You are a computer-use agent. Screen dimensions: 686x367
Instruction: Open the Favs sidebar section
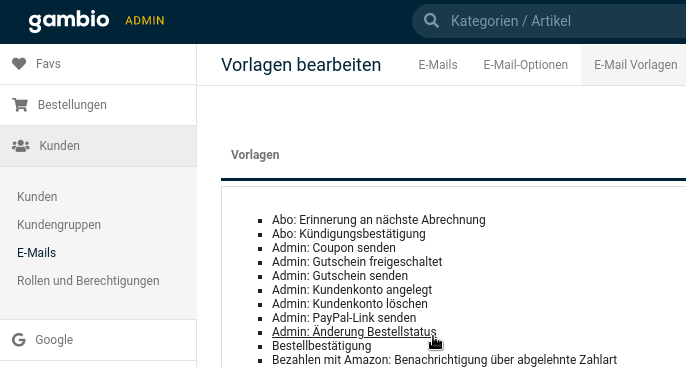98,64
